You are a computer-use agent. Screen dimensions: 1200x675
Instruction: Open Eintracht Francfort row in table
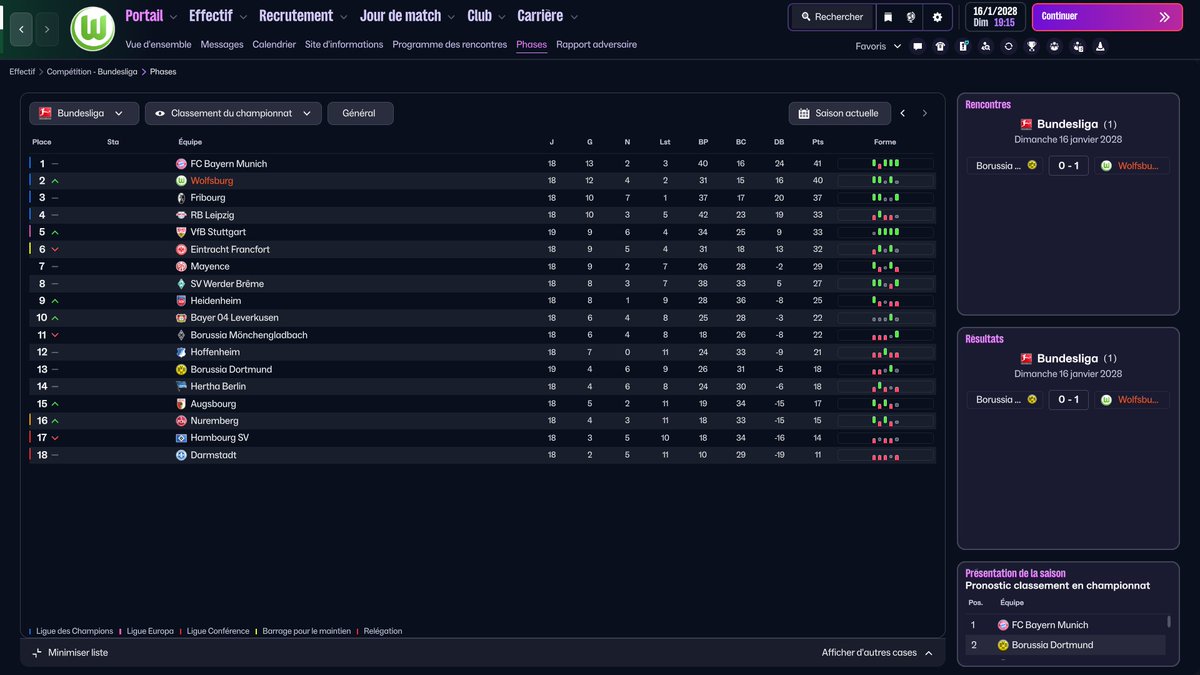coord(482,250)
